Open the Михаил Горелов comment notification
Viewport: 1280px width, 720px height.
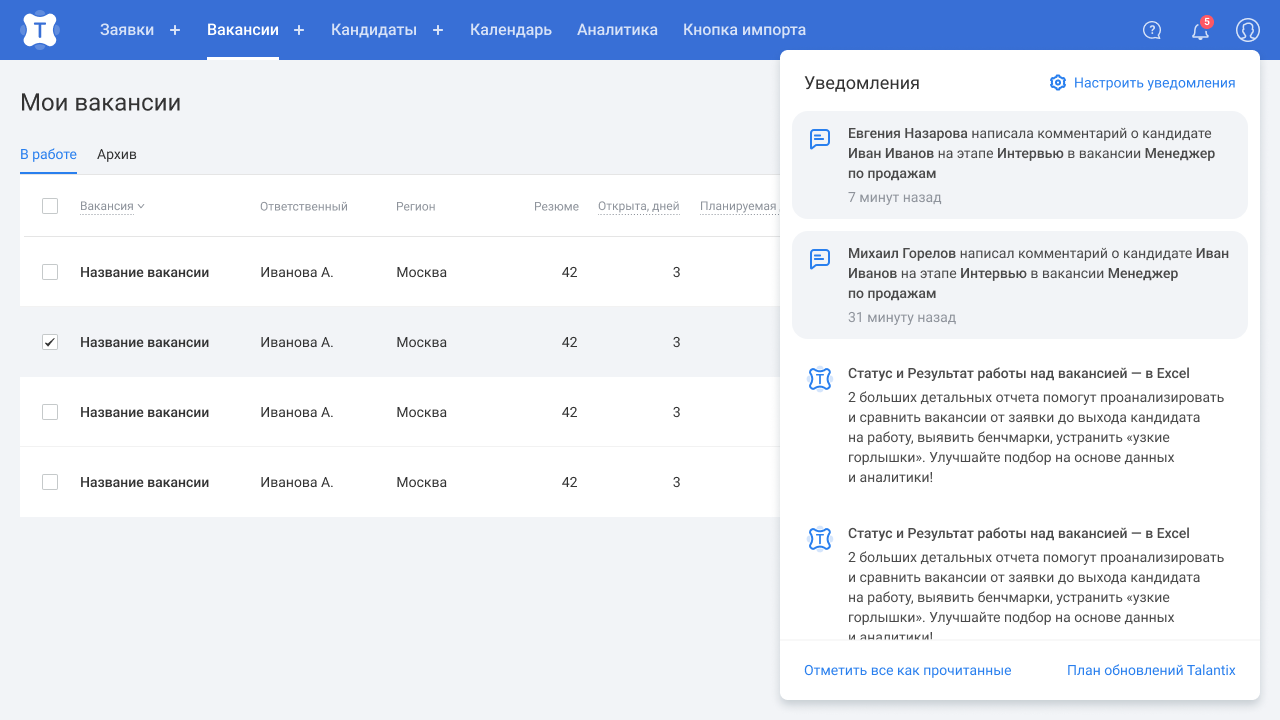[x=1020, y=285]
